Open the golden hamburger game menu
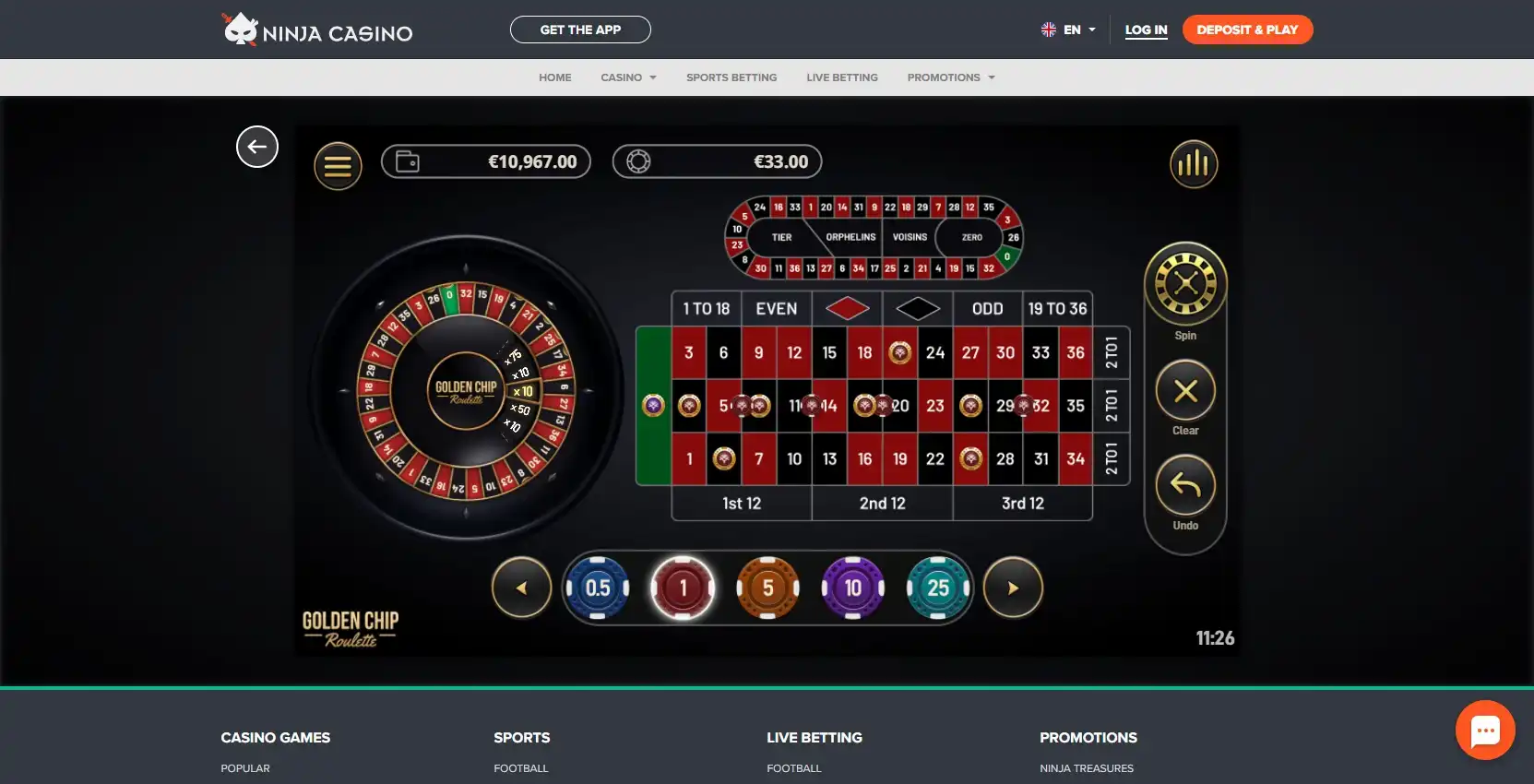 point(338,166)
